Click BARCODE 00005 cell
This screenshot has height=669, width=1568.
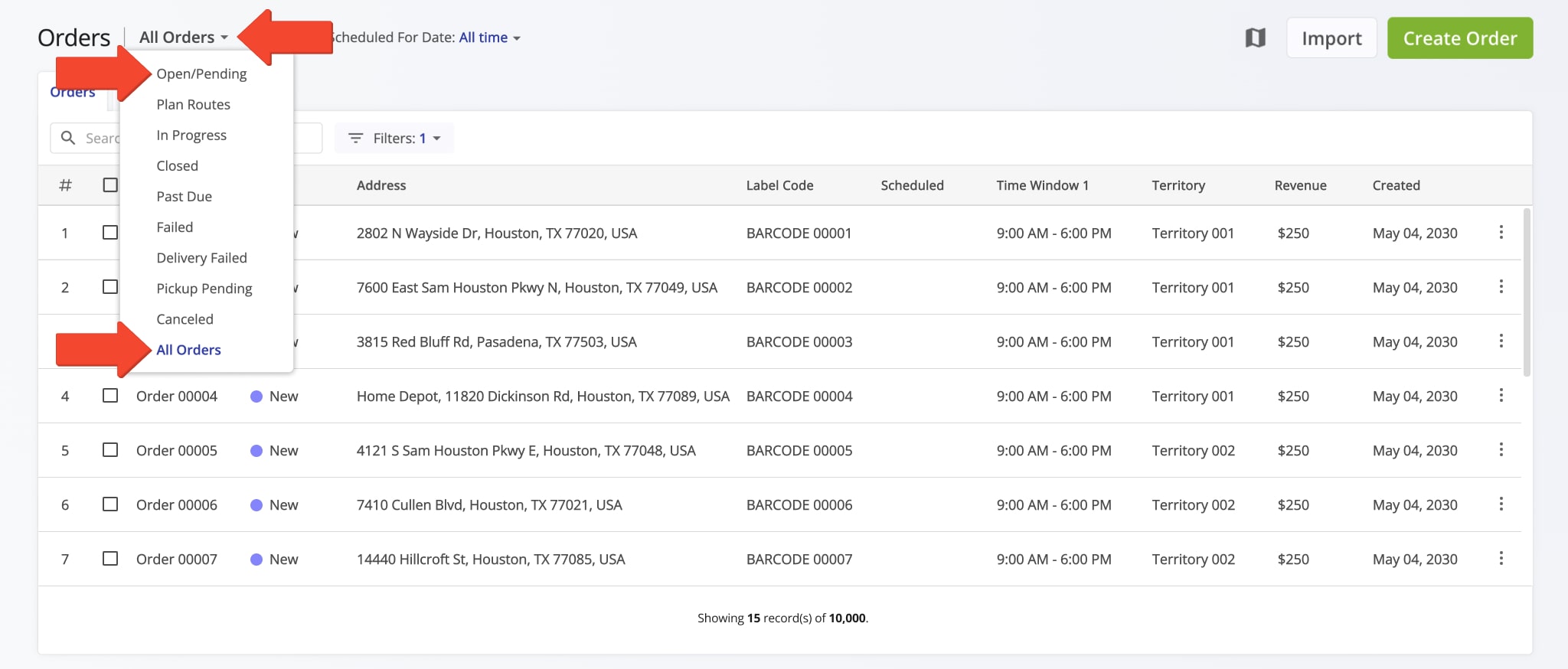pos(799,450)
